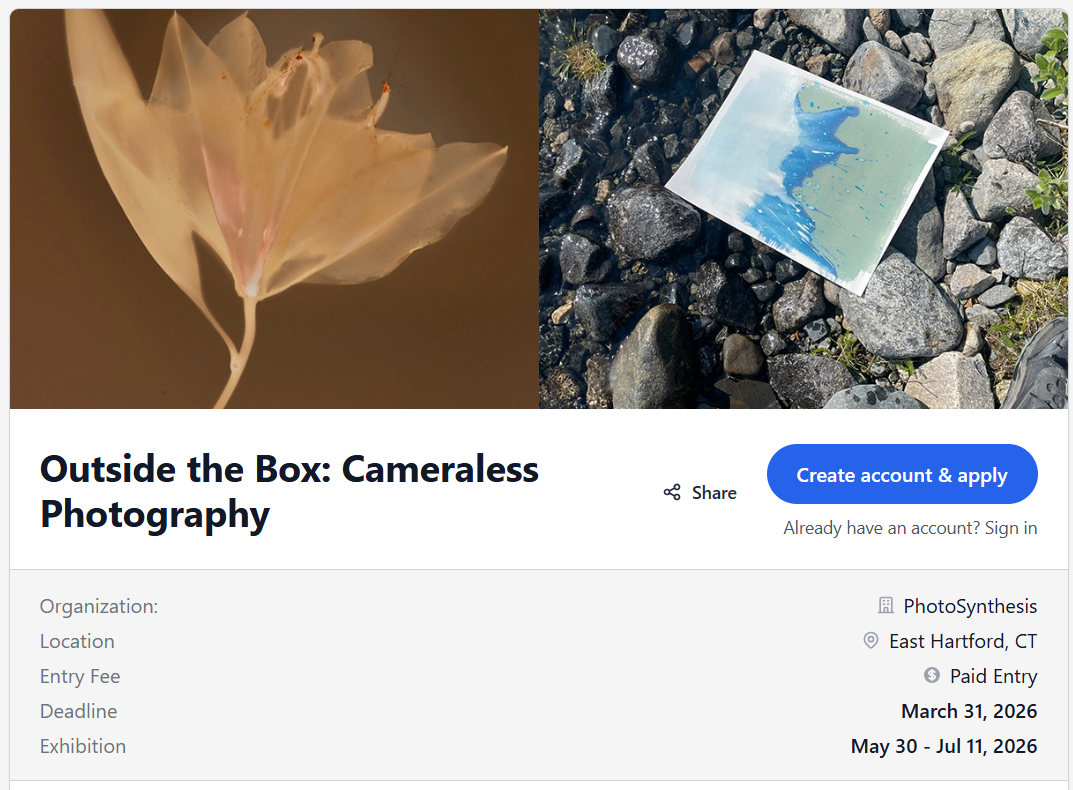This screenshot has height=790, width=1073.
Task: Click the building icon beside PhotoSynthesis
Action: tap(885, 606)
